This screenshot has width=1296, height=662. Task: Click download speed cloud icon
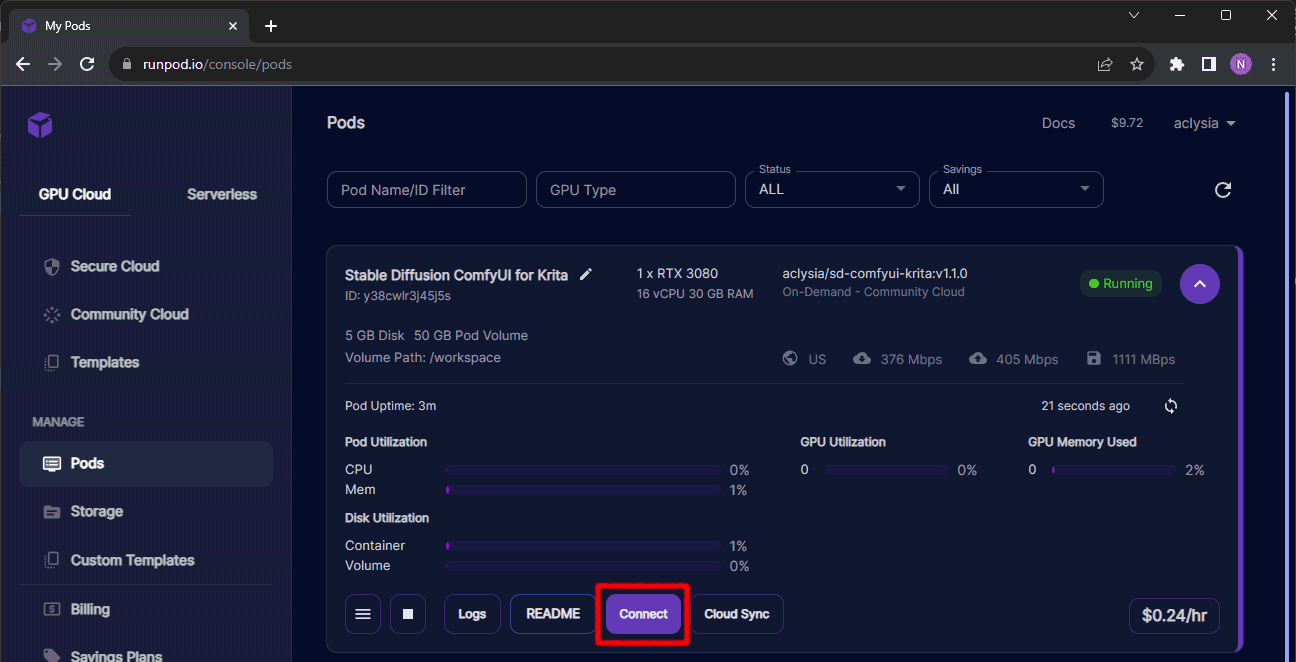coord(862,359)
